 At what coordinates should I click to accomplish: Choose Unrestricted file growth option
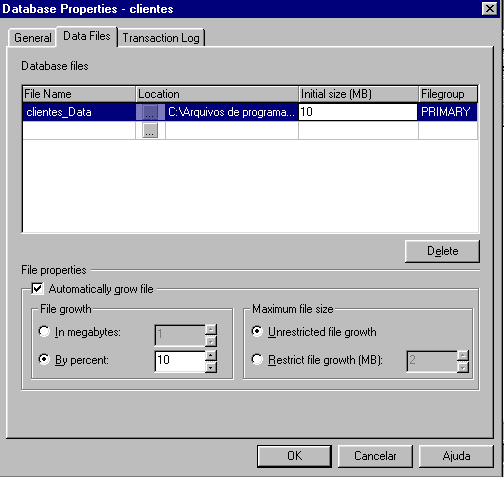(x=257, y=331)
